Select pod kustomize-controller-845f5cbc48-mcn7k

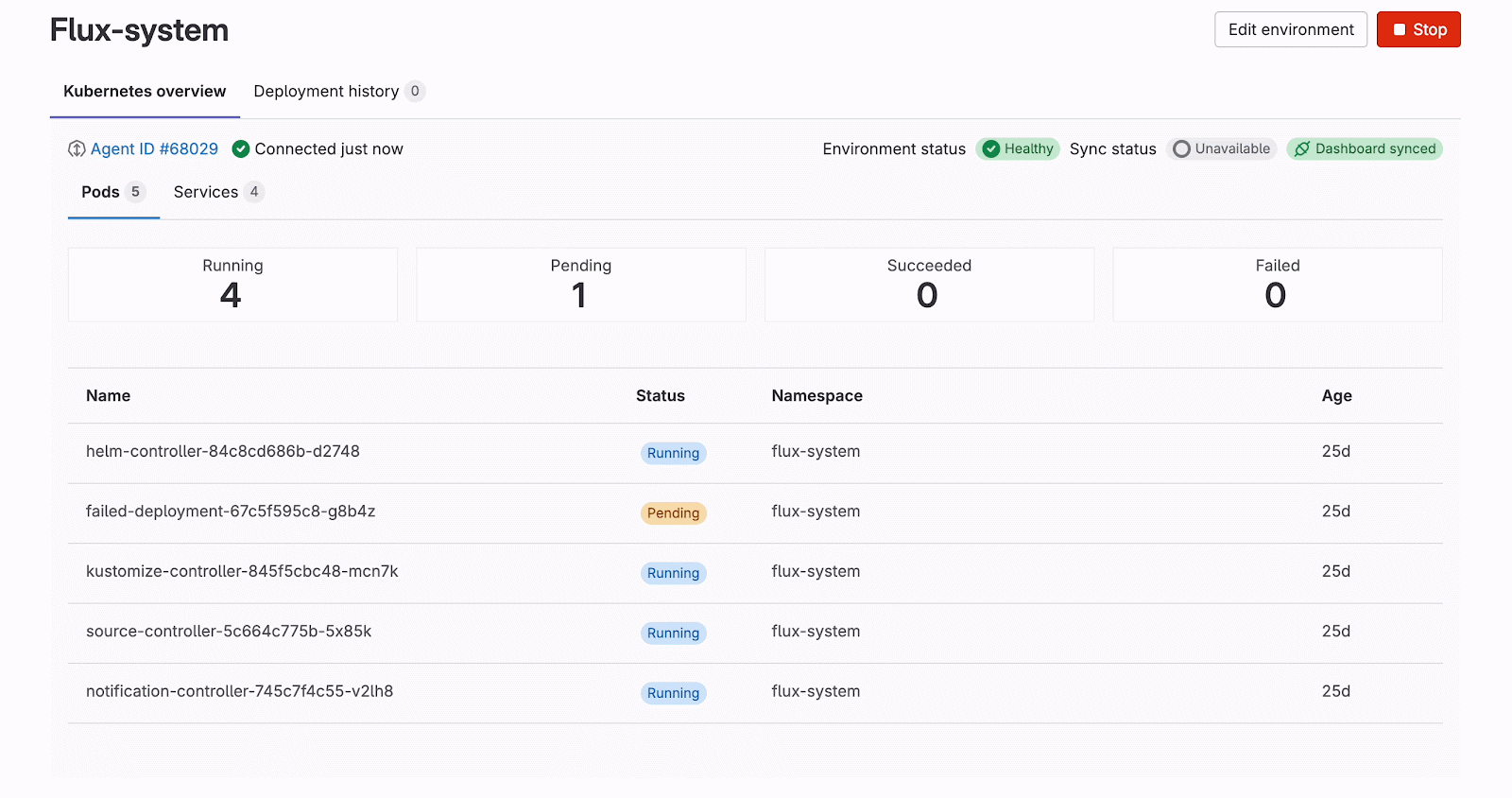click(x=242, y=572)
